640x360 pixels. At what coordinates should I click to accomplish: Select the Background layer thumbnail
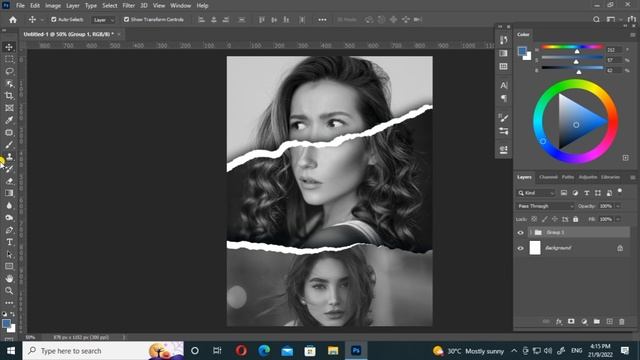pos(535,248)
